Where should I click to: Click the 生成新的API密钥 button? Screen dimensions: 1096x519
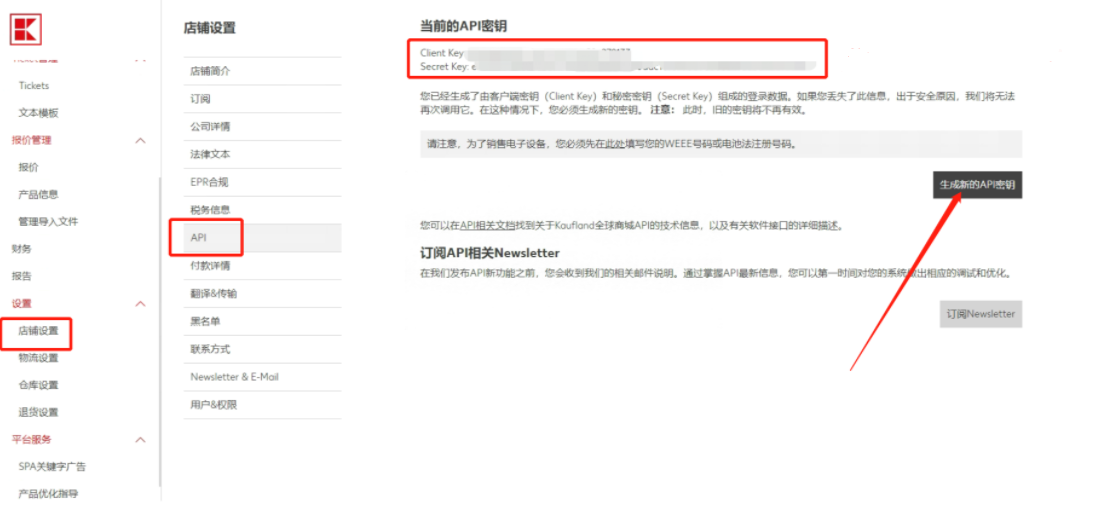tap(977, 185)
